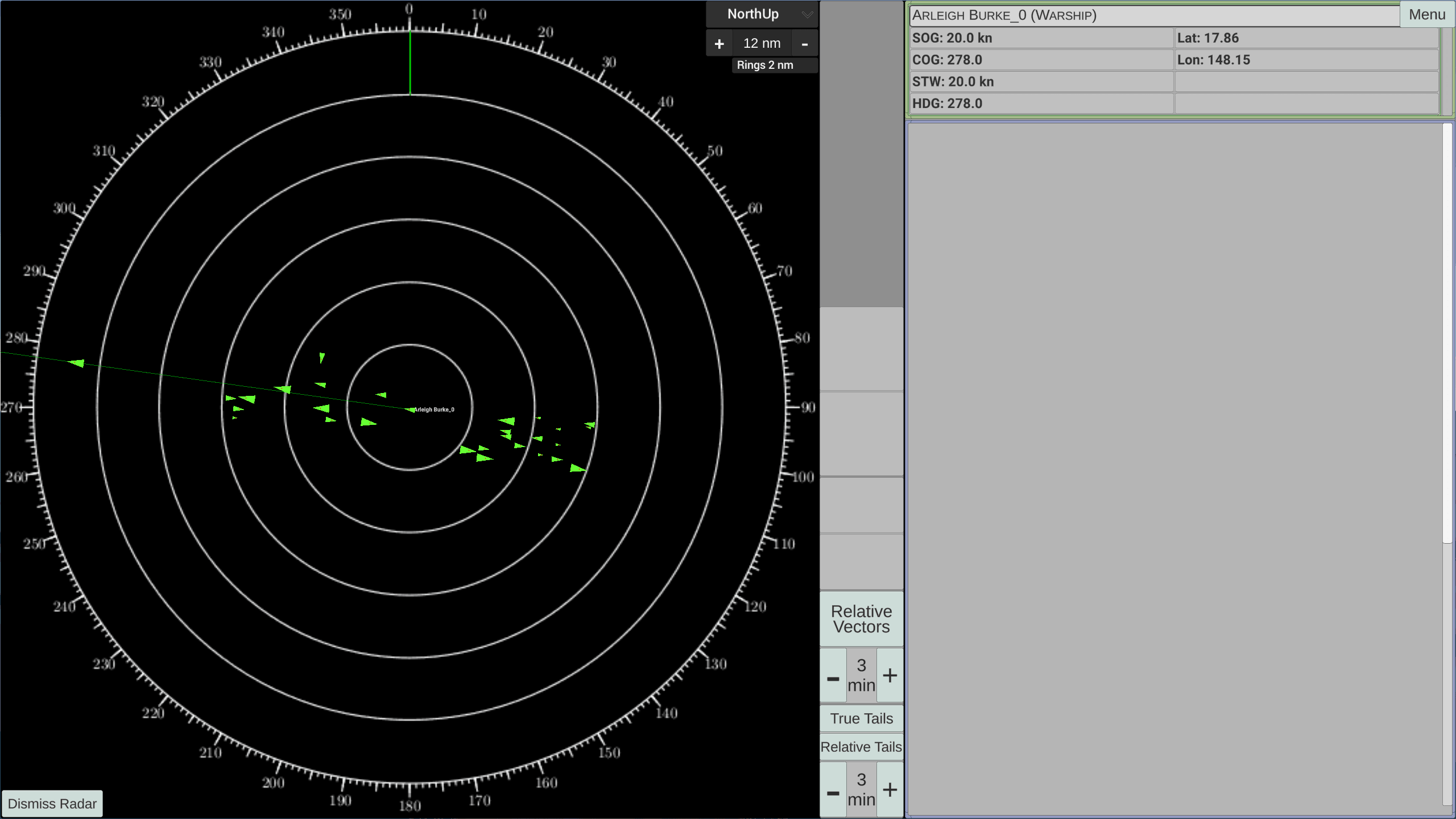Click the right panel vertical scrollbar
This screenshot has height=819, width=1456.
click(x=1447, y=333)
